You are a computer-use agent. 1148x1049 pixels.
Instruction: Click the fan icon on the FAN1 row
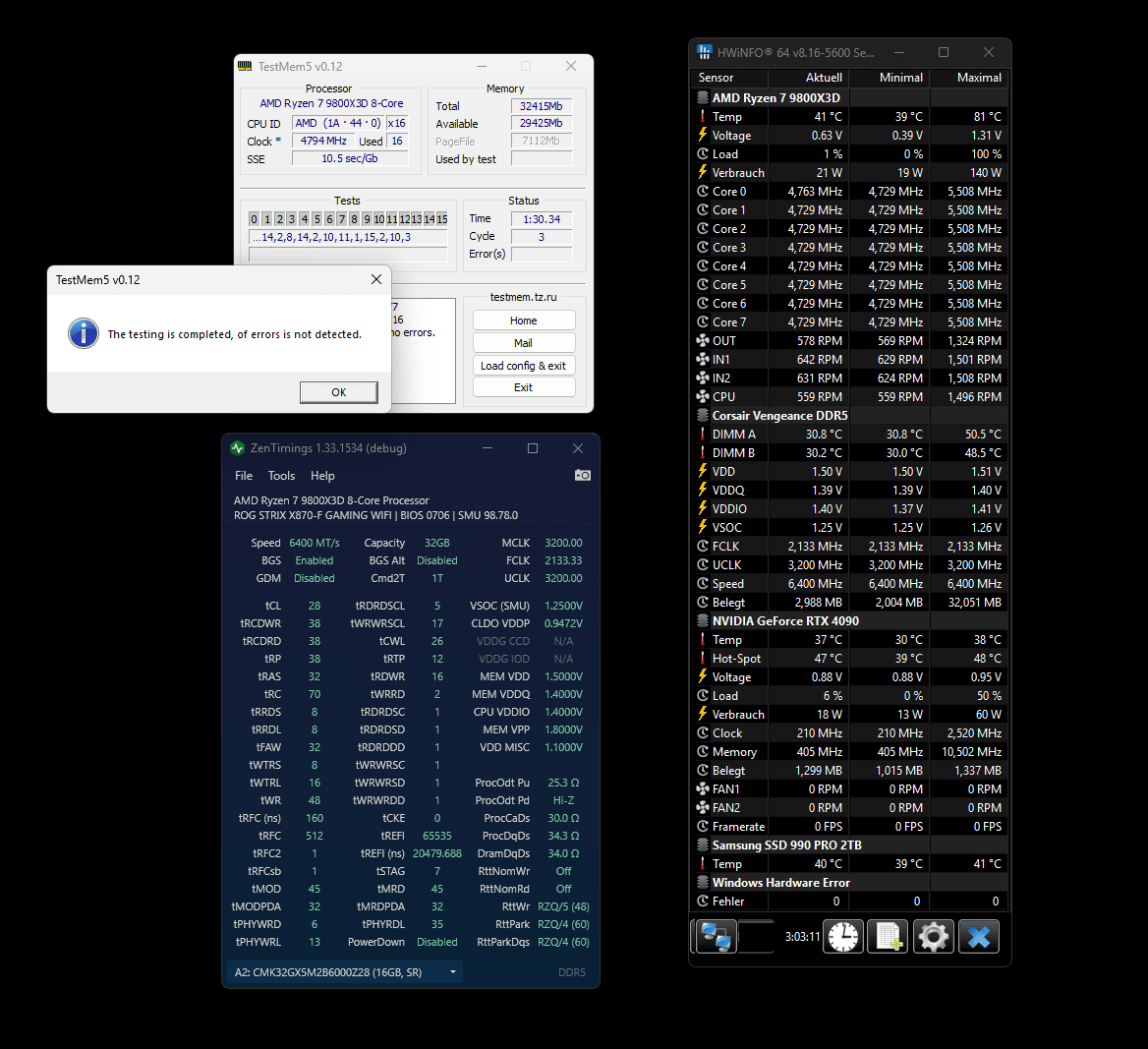coord(703,788)
